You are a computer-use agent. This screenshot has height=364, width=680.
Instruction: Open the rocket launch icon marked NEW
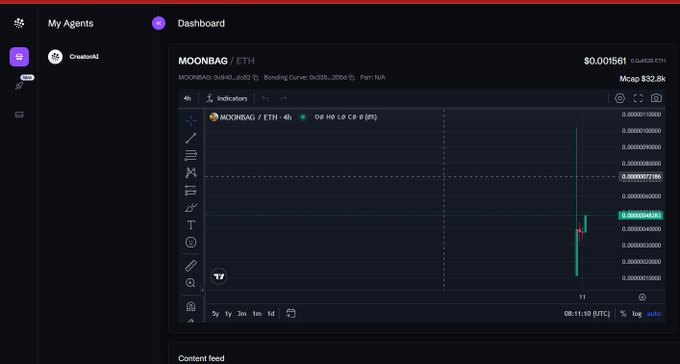coord(19,85)
